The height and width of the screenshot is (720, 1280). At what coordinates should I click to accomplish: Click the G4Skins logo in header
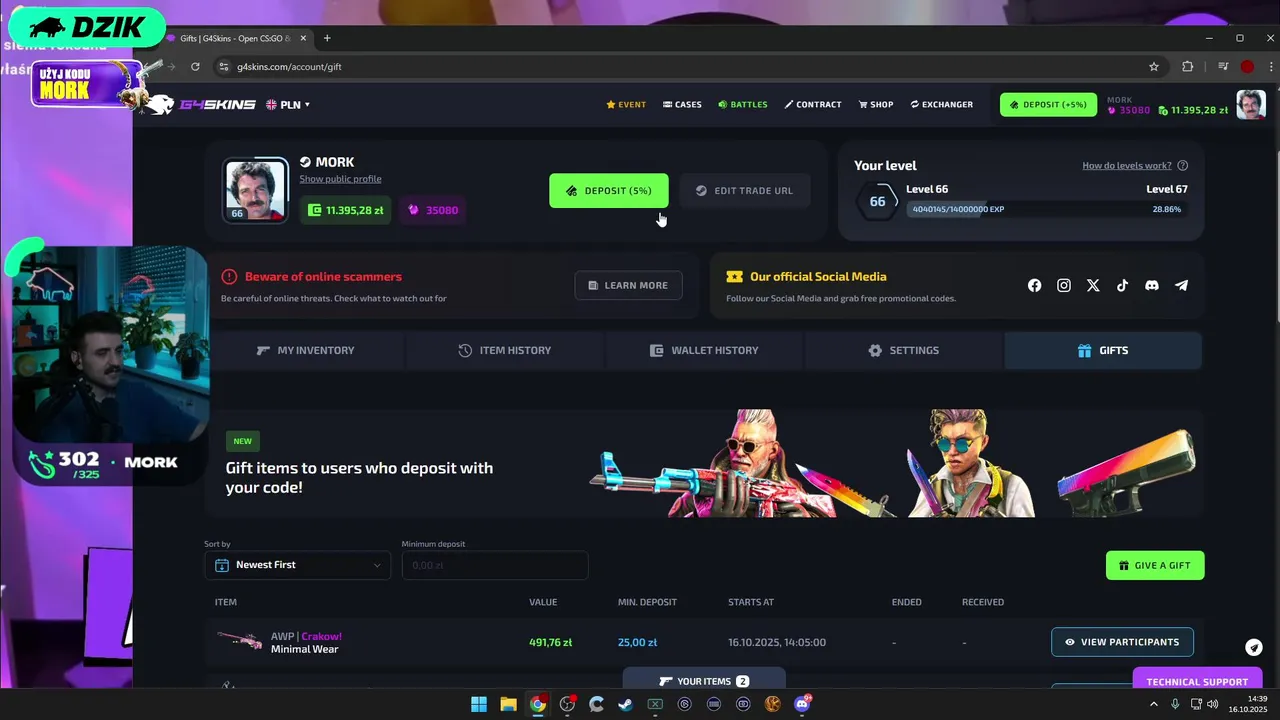point(203,104)
